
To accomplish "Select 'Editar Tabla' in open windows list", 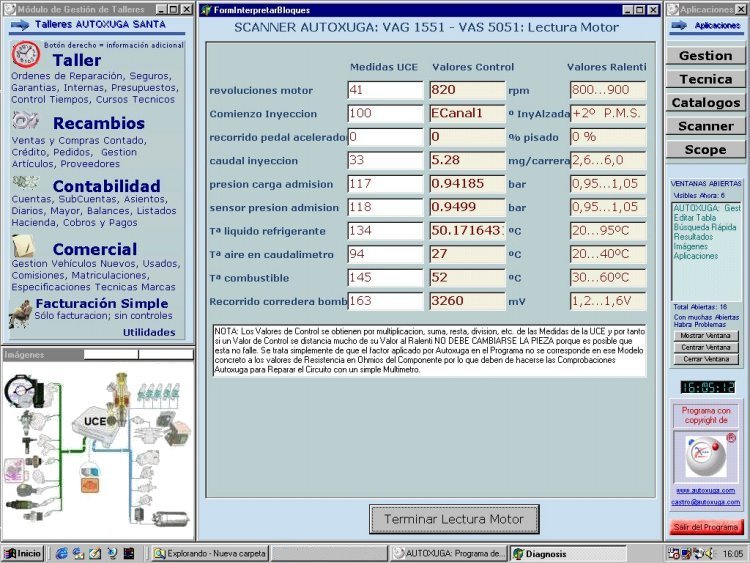I will 695,218.
